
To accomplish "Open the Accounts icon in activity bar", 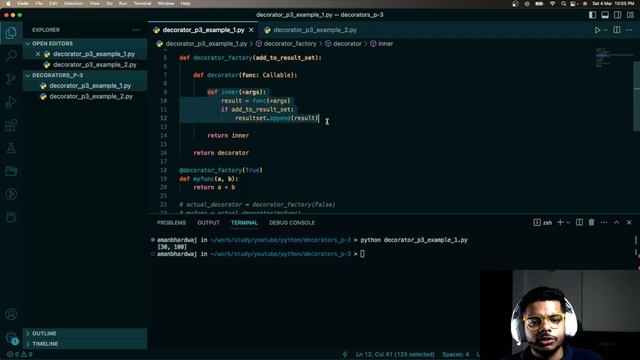I will point(11,314).
